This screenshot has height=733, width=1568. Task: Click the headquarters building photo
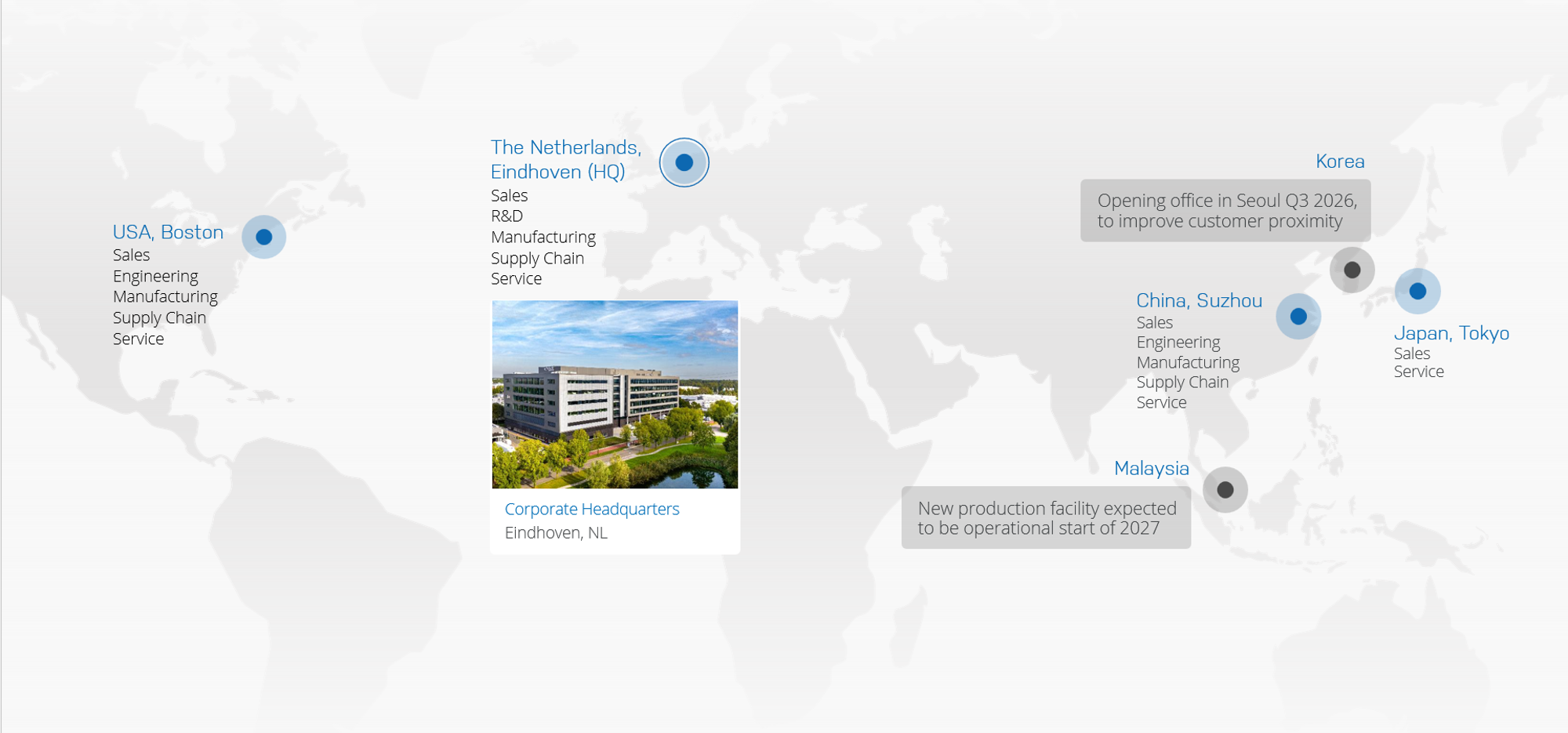(615, 394)
